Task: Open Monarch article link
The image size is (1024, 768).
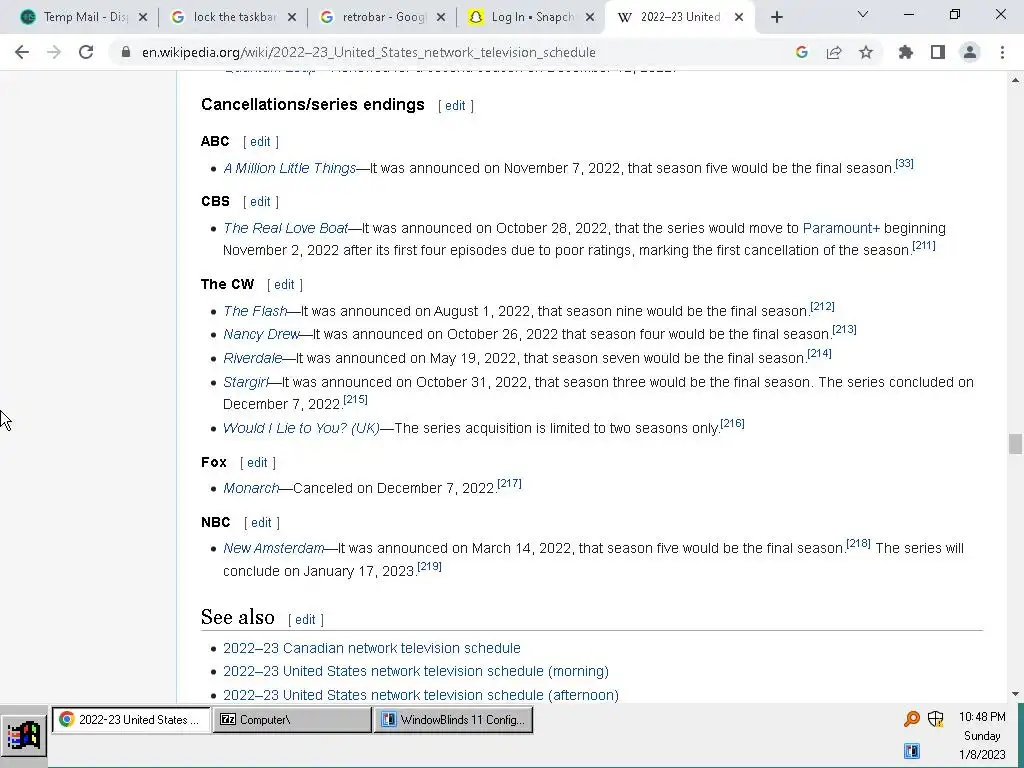Action: point(251,488)
